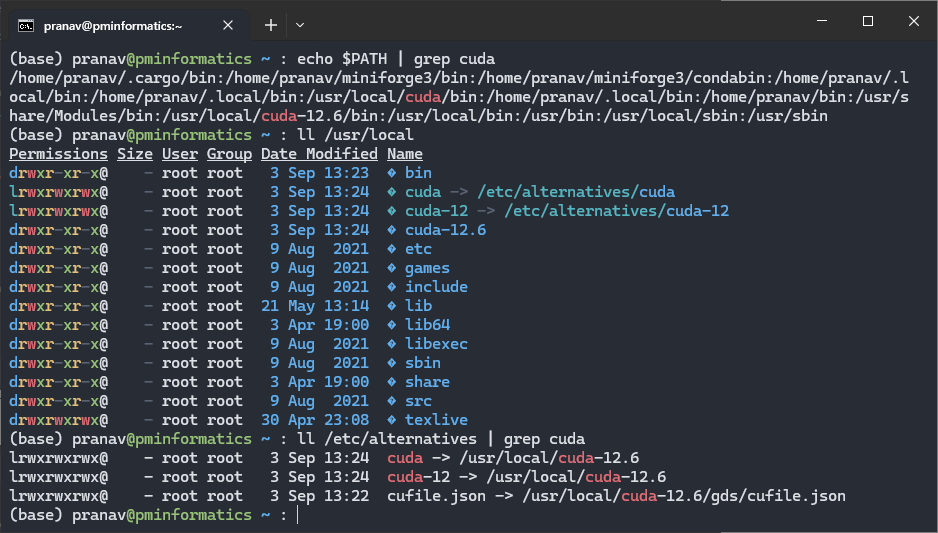Click the folder icon beside bin
The width and height of the screenshot is (938, 533).
[391, 173]
